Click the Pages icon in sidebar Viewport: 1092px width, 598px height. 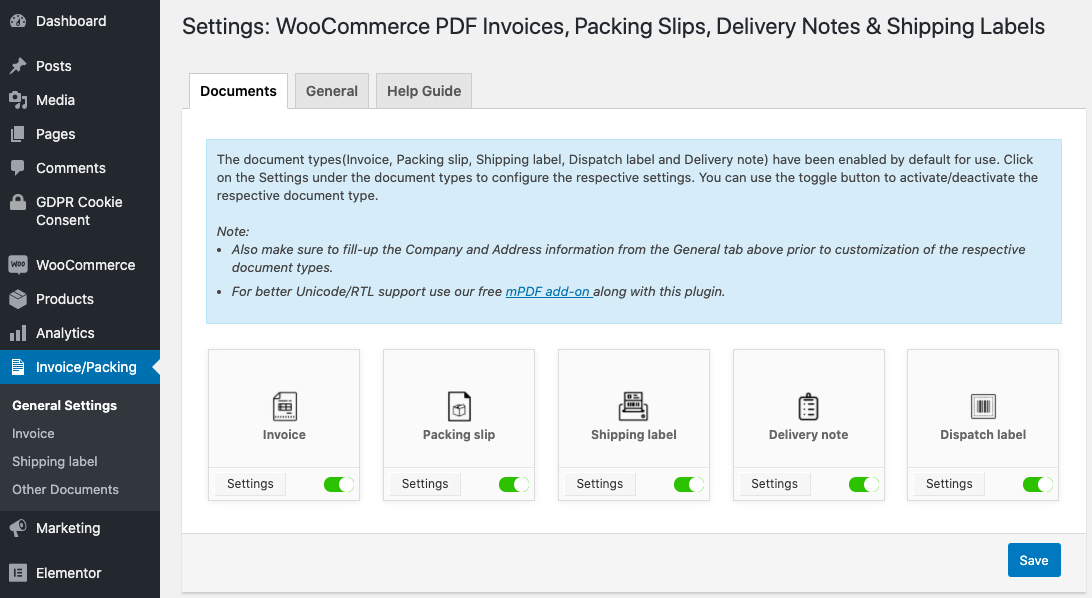[x=18, y=134]
